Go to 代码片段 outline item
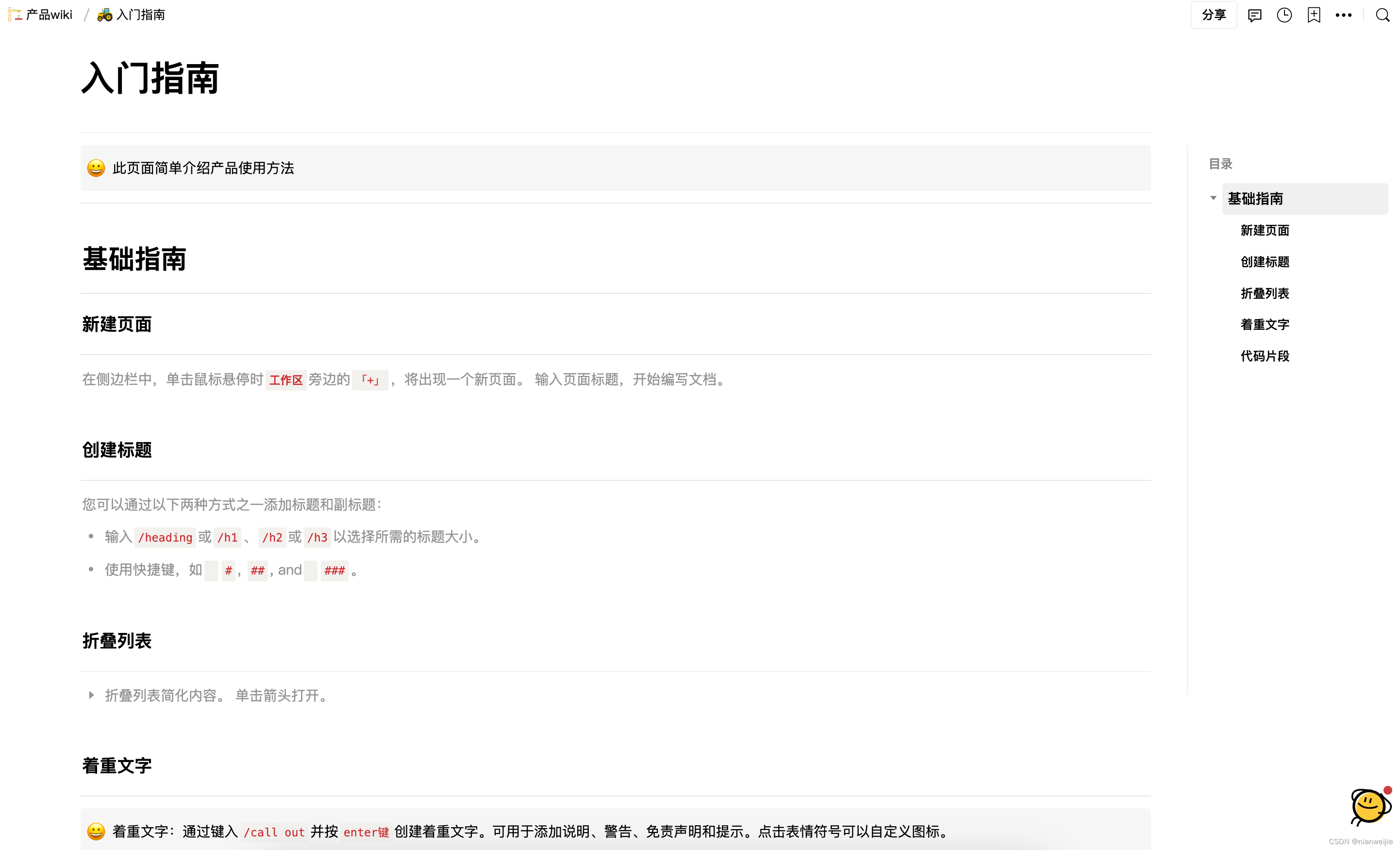 1265,356
